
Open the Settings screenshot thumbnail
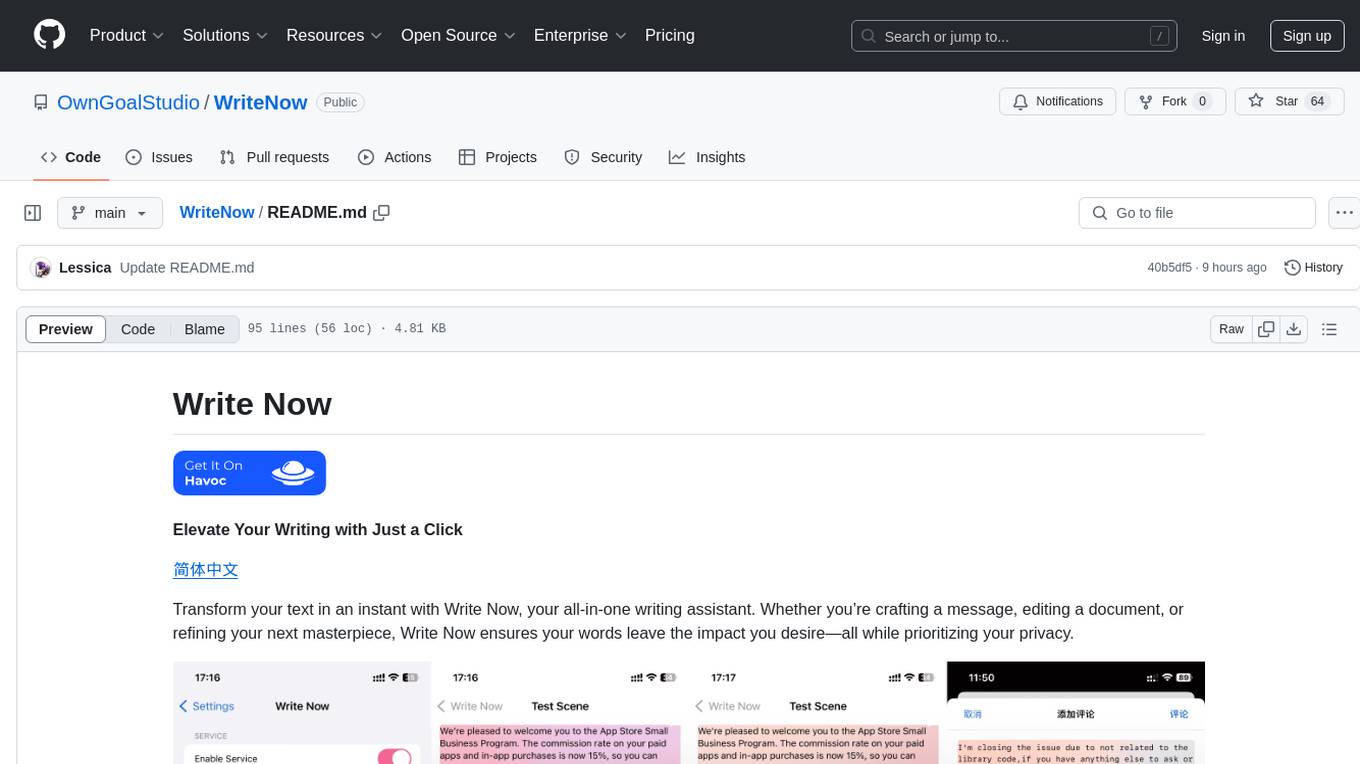click(x=302, y=713)
